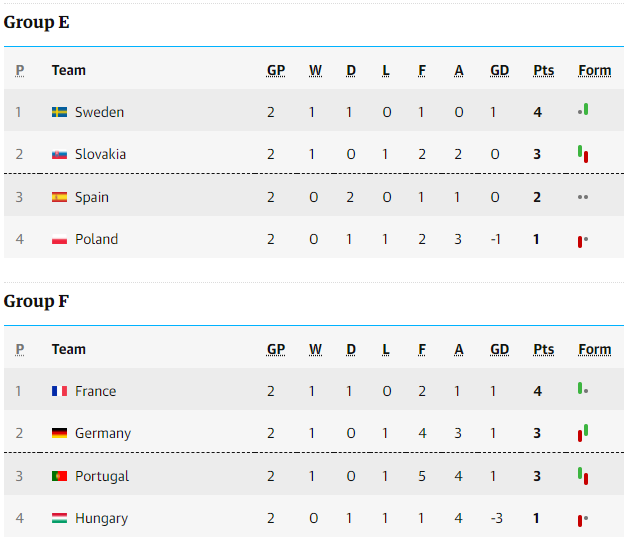Click the Group F heading
This screenshot has width=627, height=547.
point(36,301)
